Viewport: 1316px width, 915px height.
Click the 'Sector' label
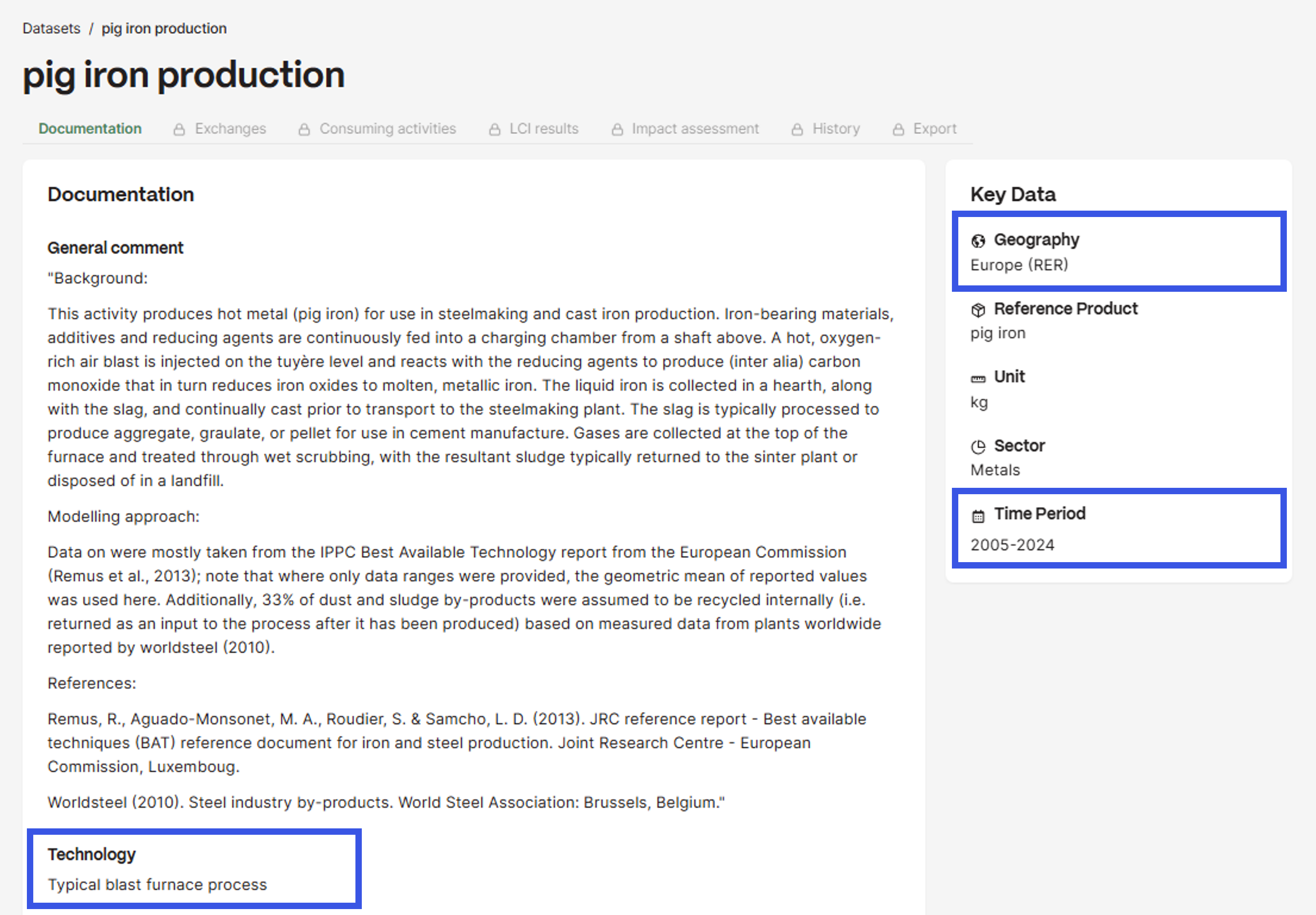[1019, 445]
